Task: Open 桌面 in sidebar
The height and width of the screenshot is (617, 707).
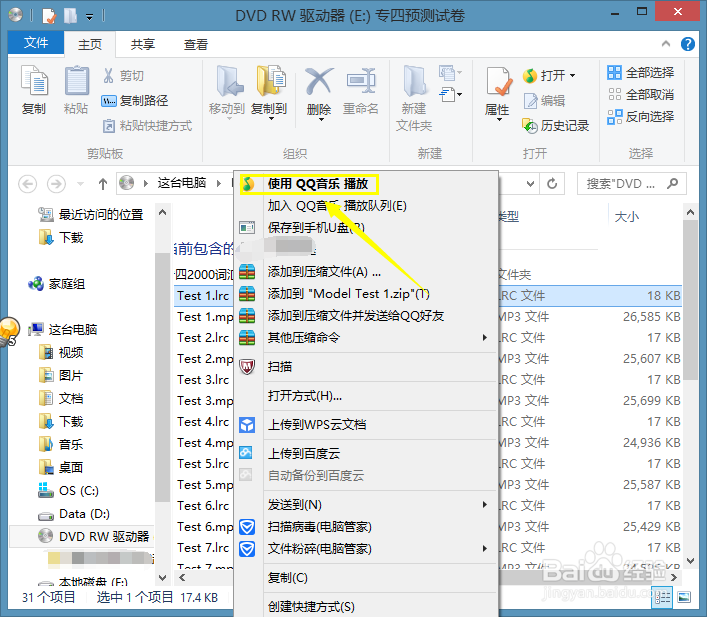Action: [61, 468]
